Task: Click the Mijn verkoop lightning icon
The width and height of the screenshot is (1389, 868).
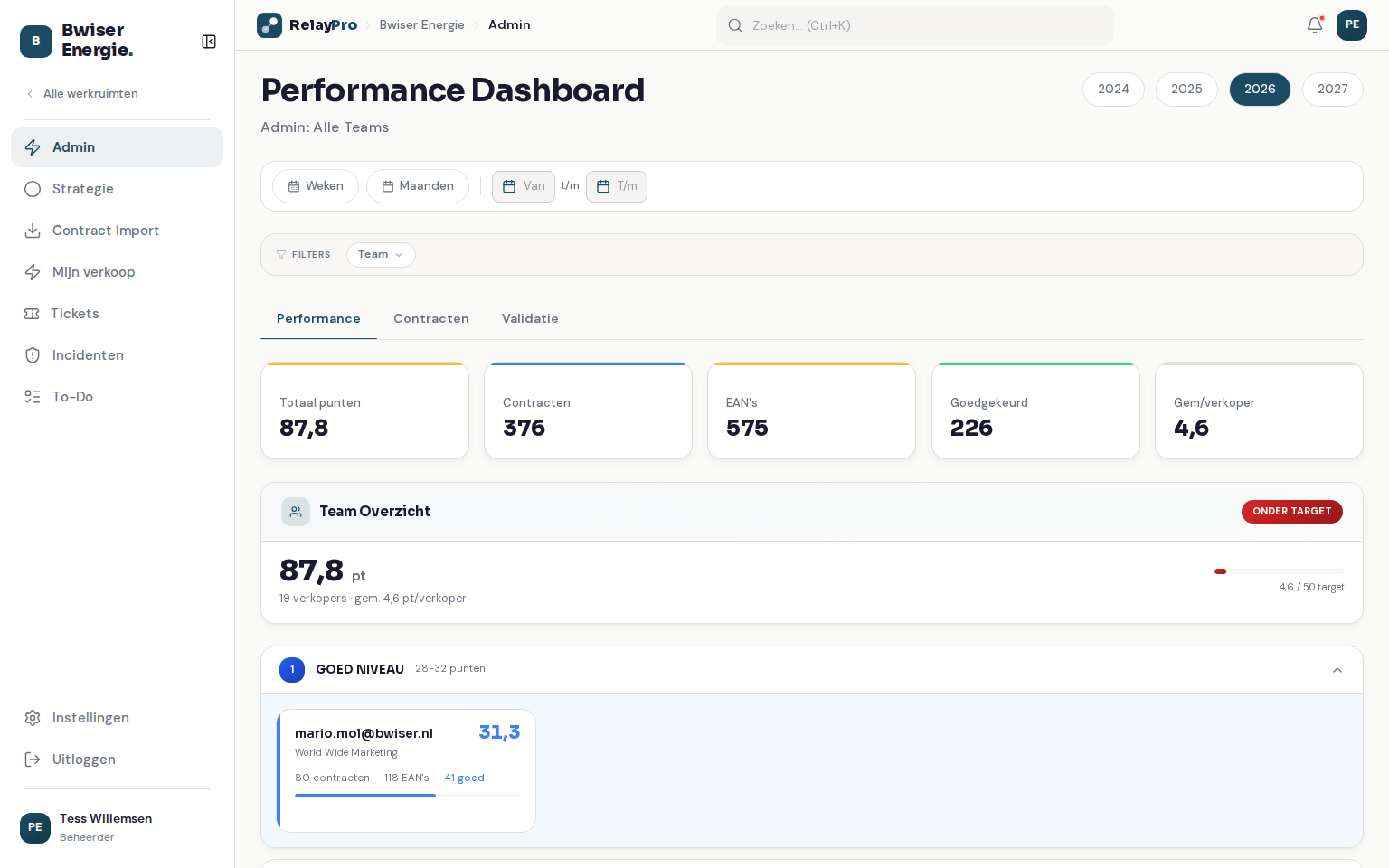Action: pyautogui.click(x=33, y=272)
